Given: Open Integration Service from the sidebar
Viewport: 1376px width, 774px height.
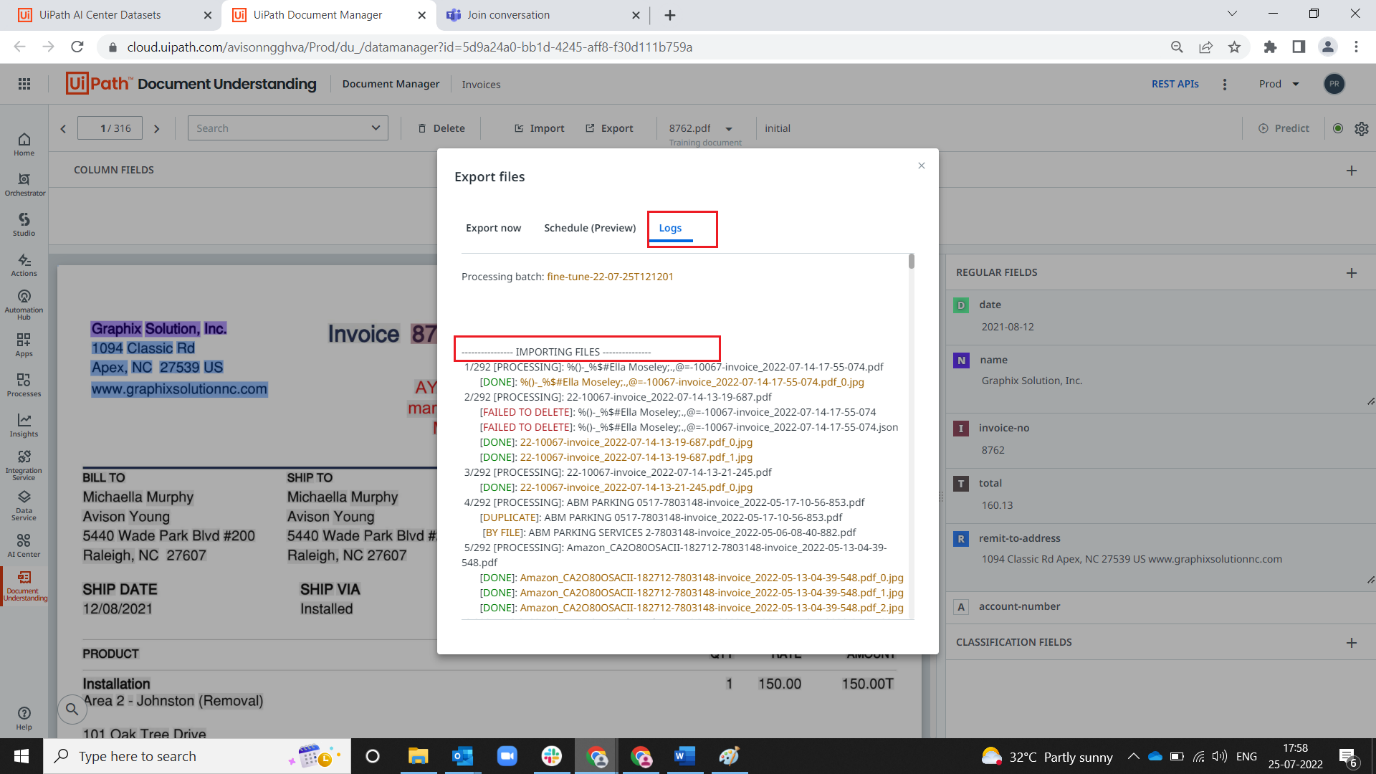Looking at the screenshot, I should [x=24, y=465].
